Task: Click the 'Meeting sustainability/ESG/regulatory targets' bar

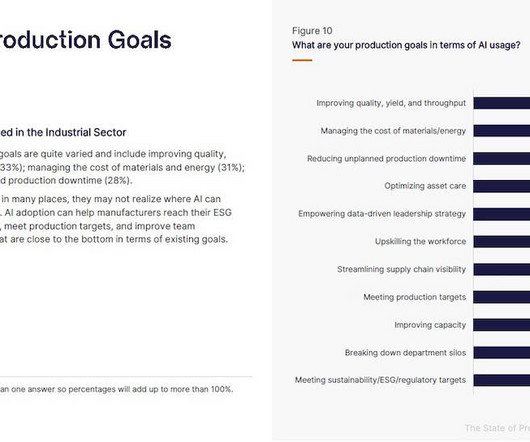Action: click(502, 380)
